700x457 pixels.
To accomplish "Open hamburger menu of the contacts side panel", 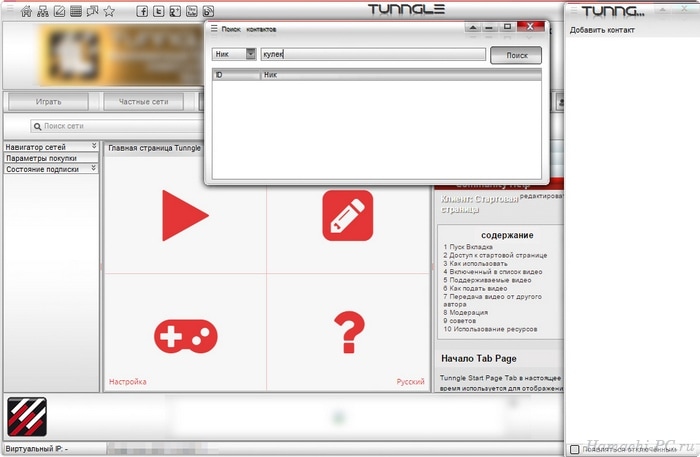I will pyautogui.click(x=574, y=10).
